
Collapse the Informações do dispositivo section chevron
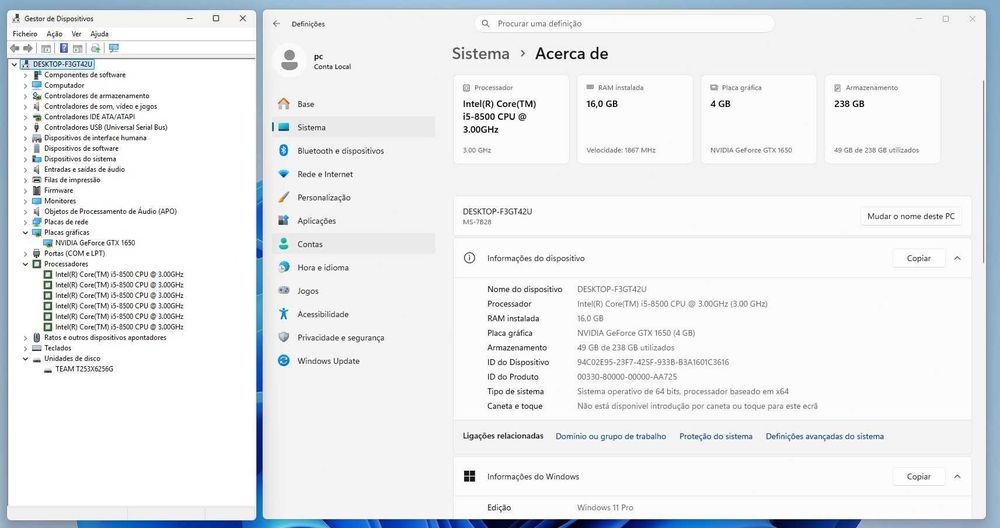[x=957, y=258]
